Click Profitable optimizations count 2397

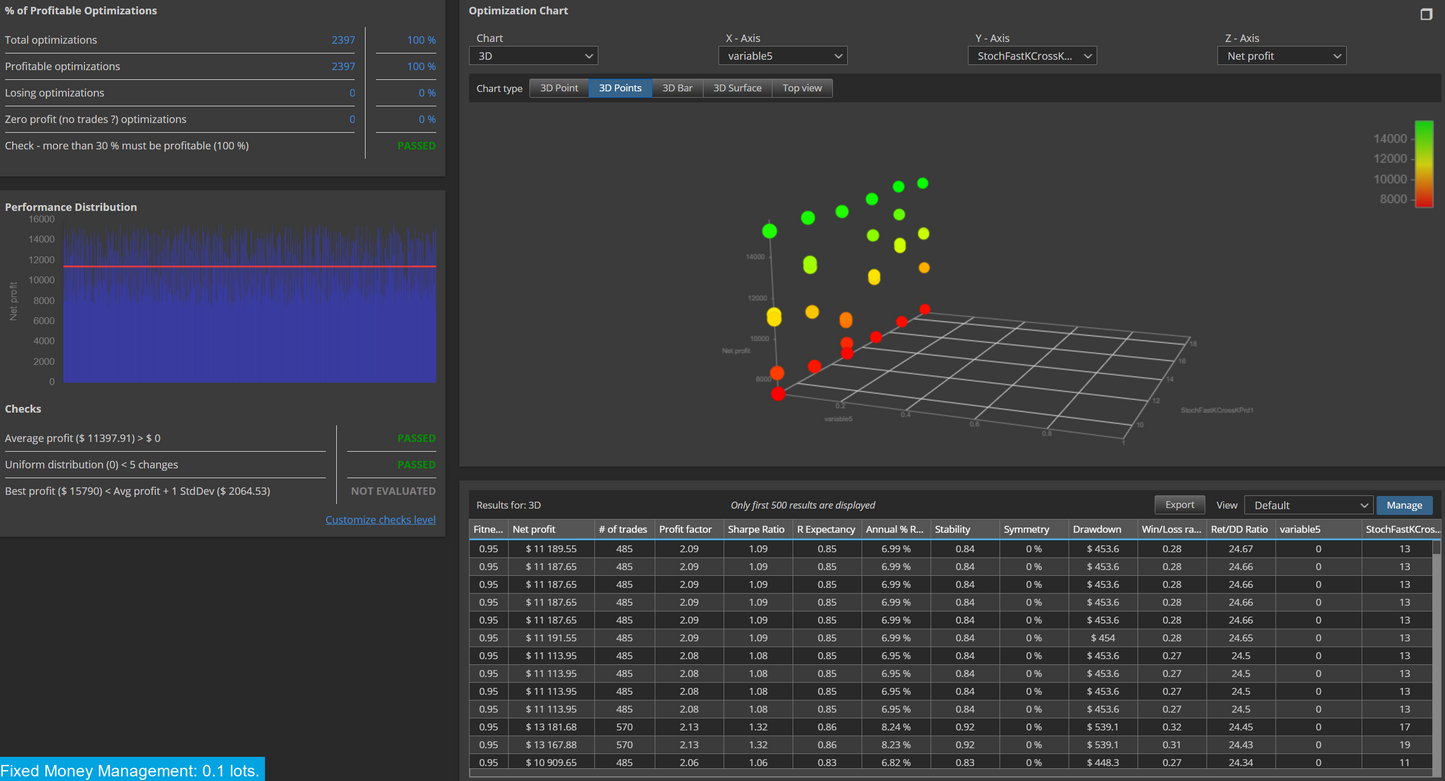pos(343,66)
